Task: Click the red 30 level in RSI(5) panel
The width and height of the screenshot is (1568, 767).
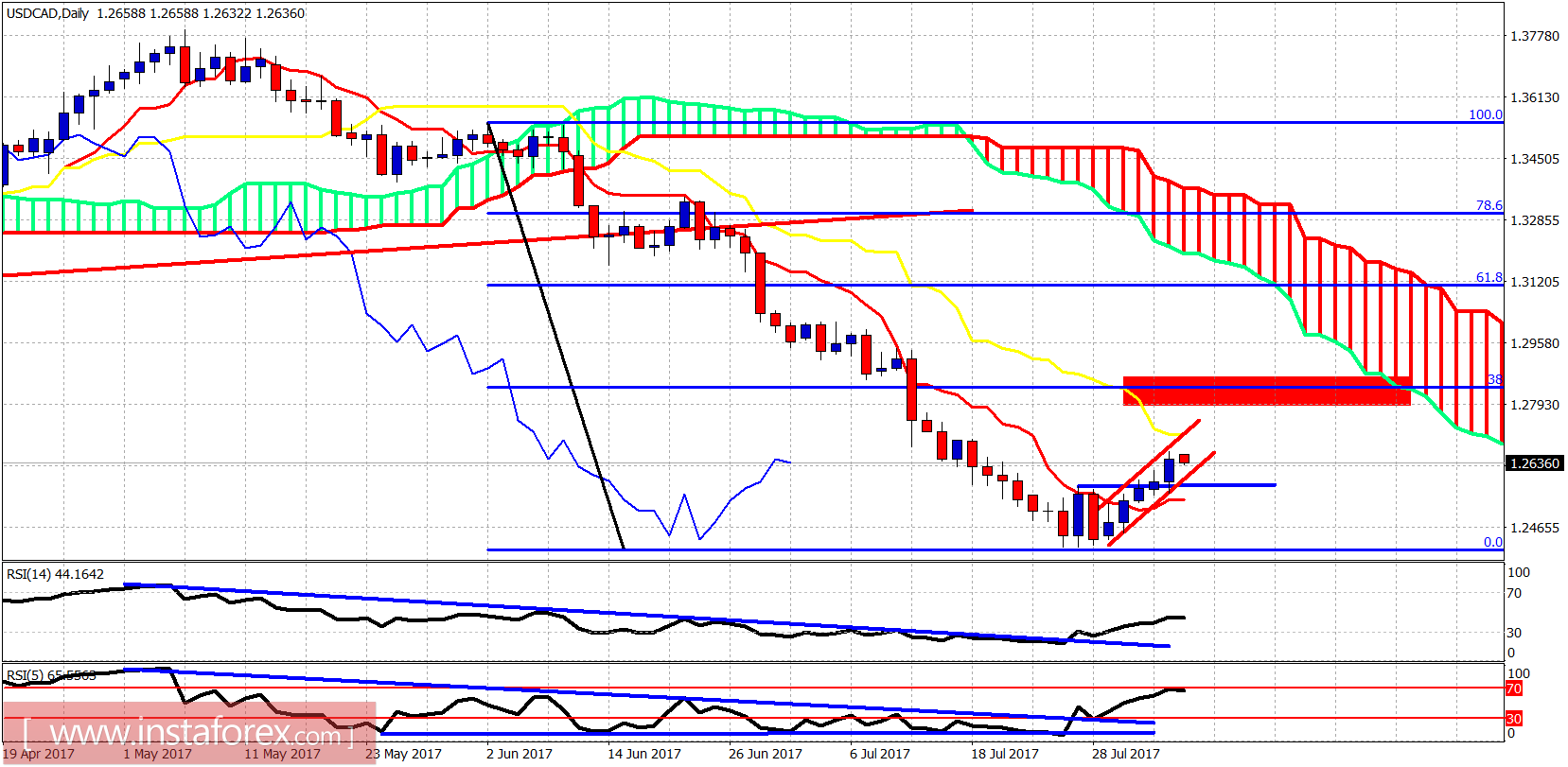Action: [1514, 719]
